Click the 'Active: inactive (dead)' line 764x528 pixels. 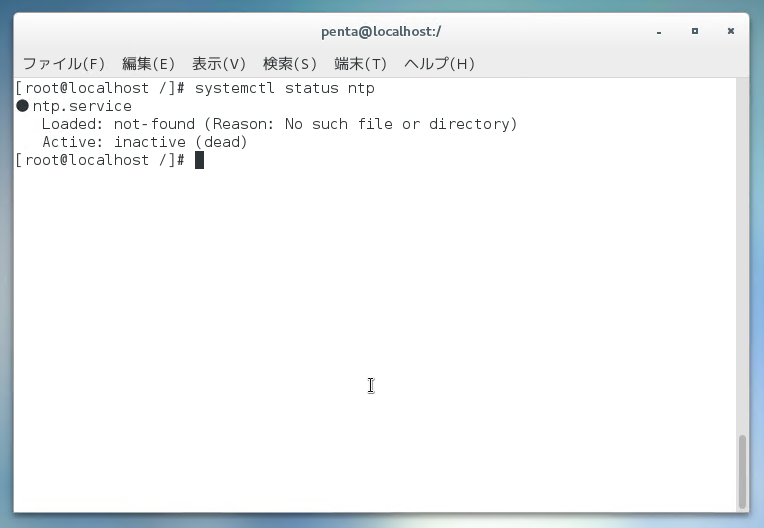click(145, 142)
